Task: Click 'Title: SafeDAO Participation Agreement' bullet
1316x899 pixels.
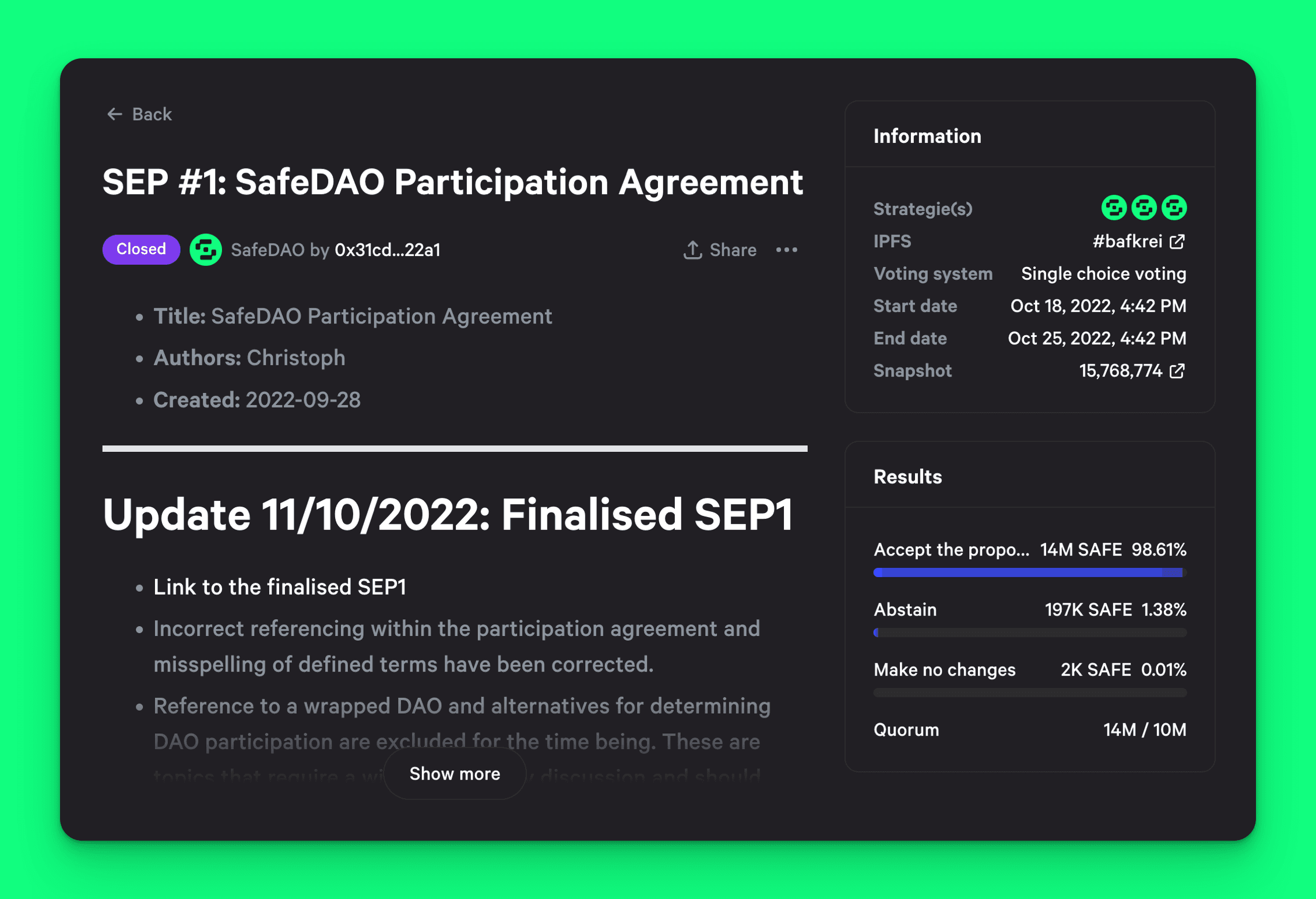Action: 353,316
